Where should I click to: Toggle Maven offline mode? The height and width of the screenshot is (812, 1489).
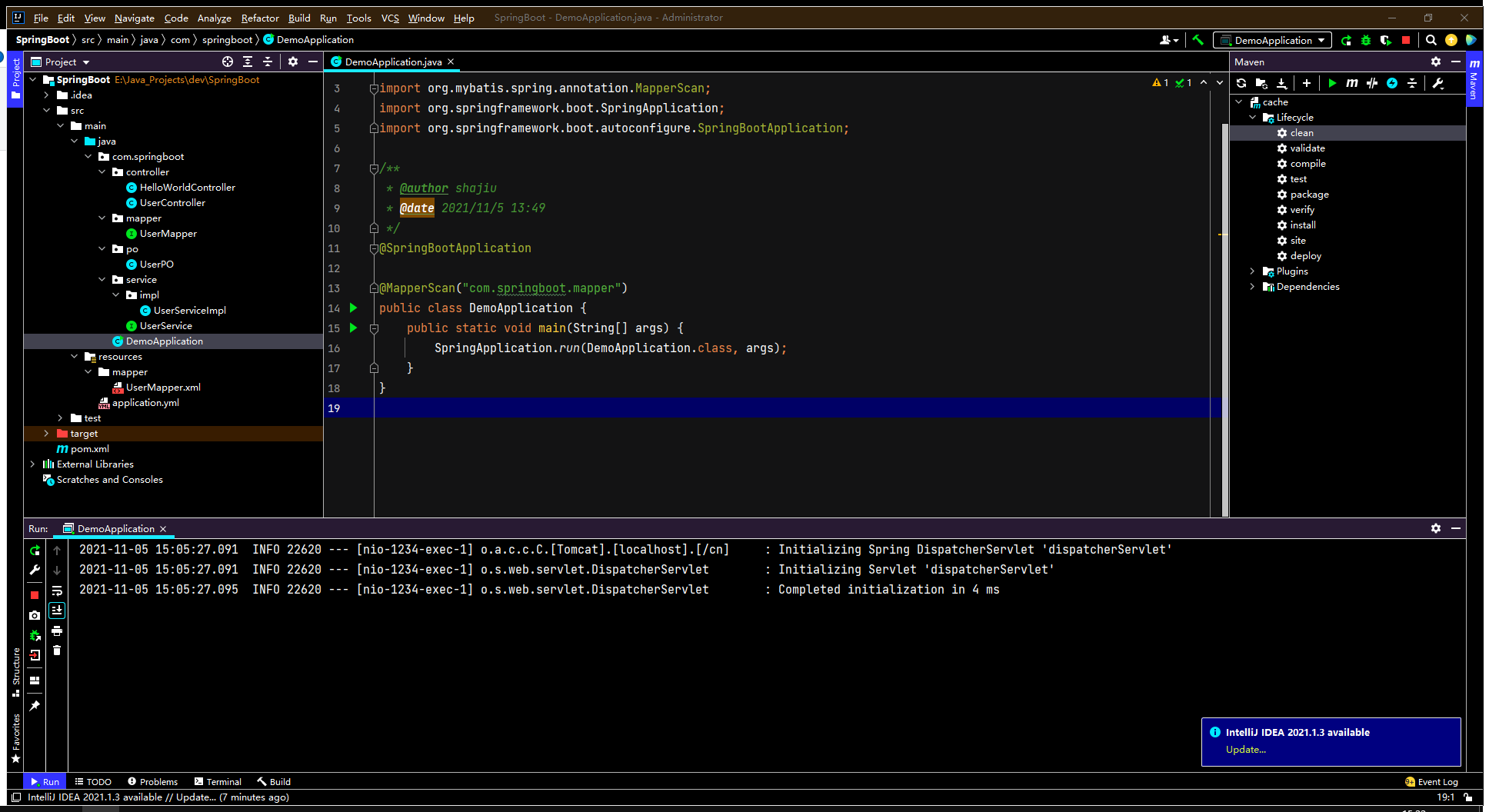click(x=1372, y=83)
